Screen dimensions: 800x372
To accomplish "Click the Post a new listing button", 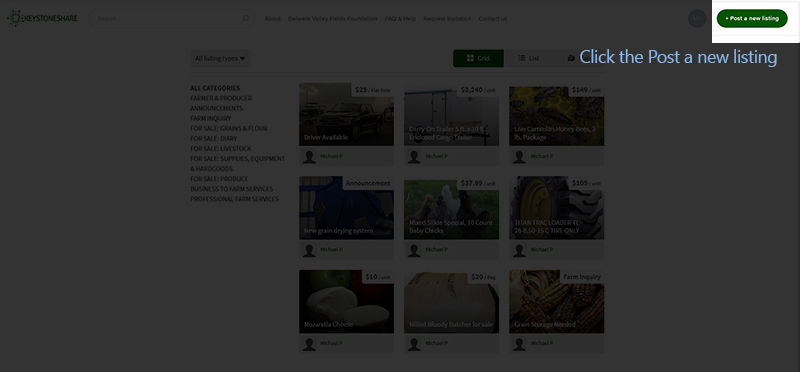I will coord(752,18).
